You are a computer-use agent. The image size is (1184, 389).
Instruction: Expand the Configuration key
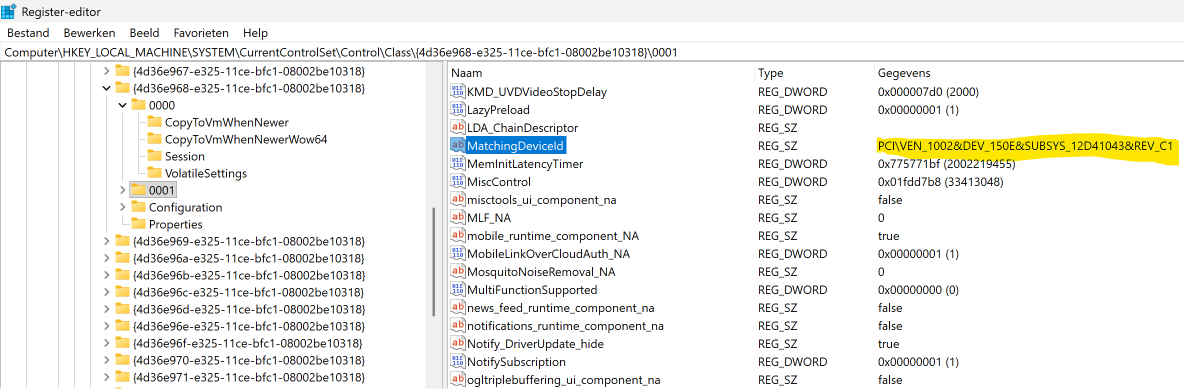[123, 207]
